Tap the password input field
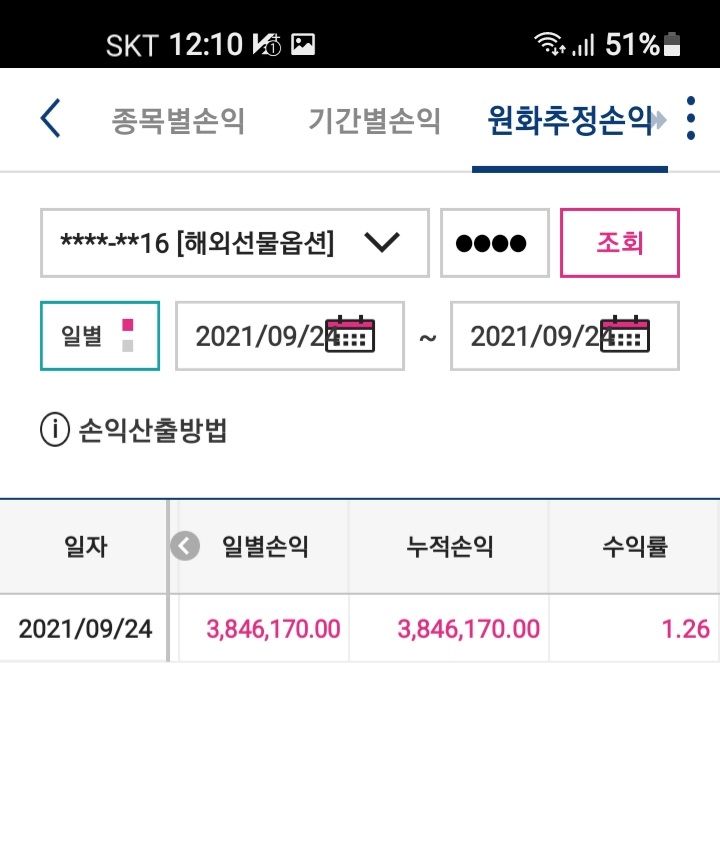The height and width of the screenshot is (865, 720). click(494, 243)
